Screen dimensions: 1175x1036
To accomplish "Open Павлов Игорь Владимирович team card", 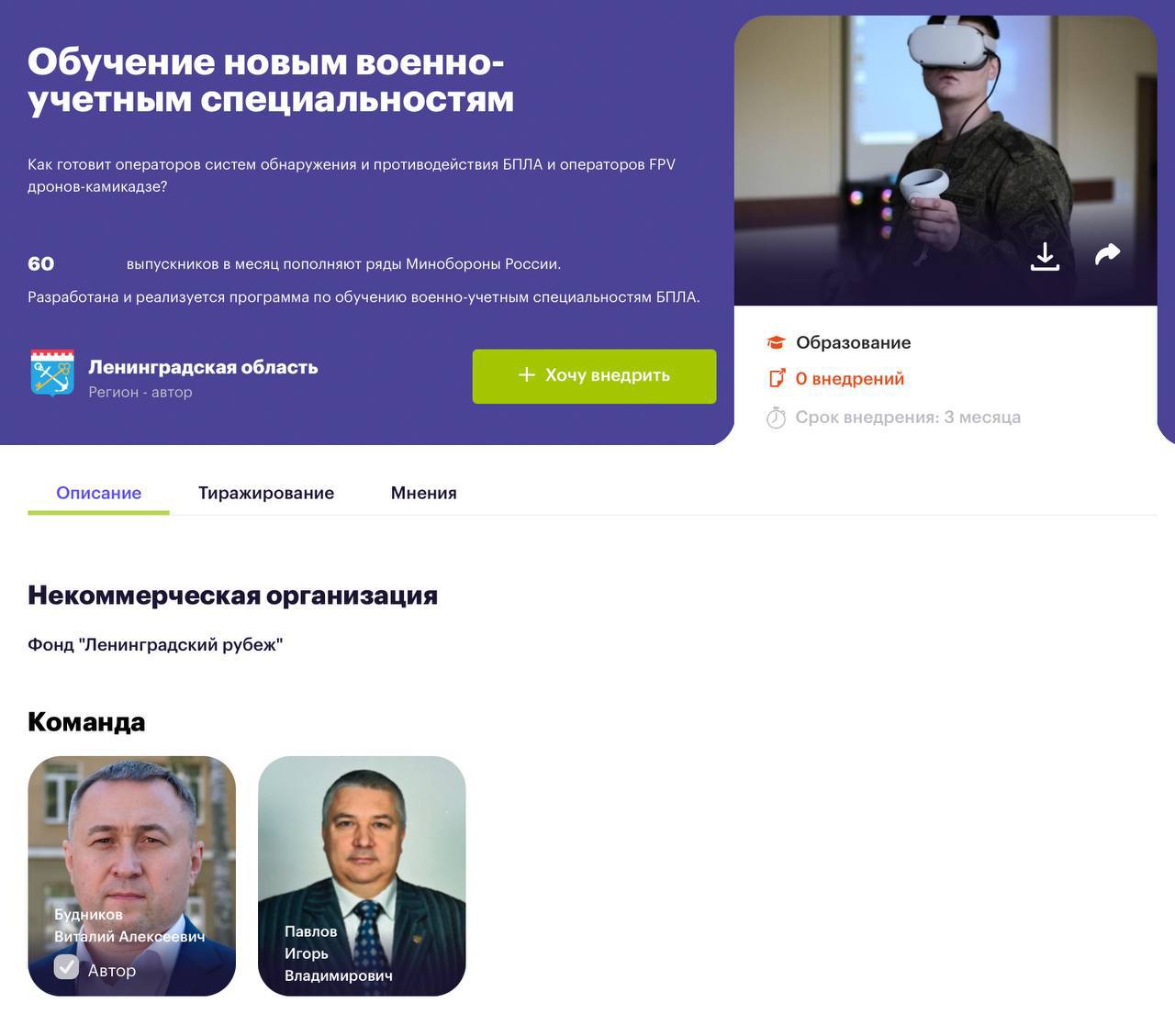I will click(362, 875).
